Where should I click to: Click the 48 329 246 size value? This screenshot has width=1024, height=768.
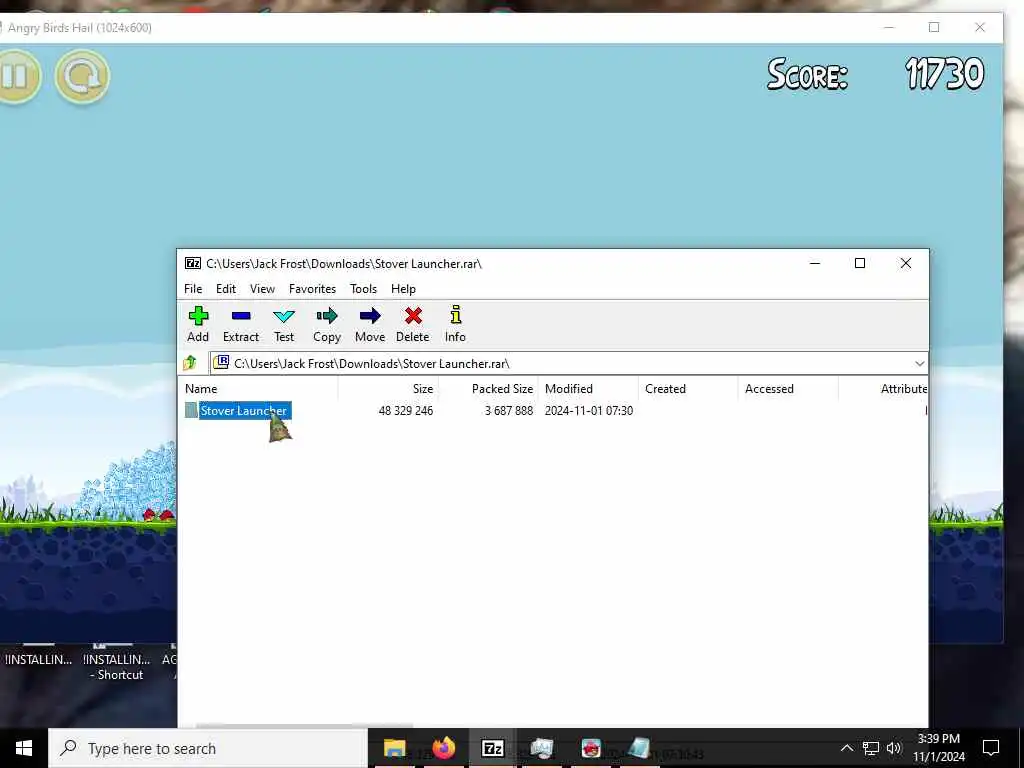click(x=406, y=411)
